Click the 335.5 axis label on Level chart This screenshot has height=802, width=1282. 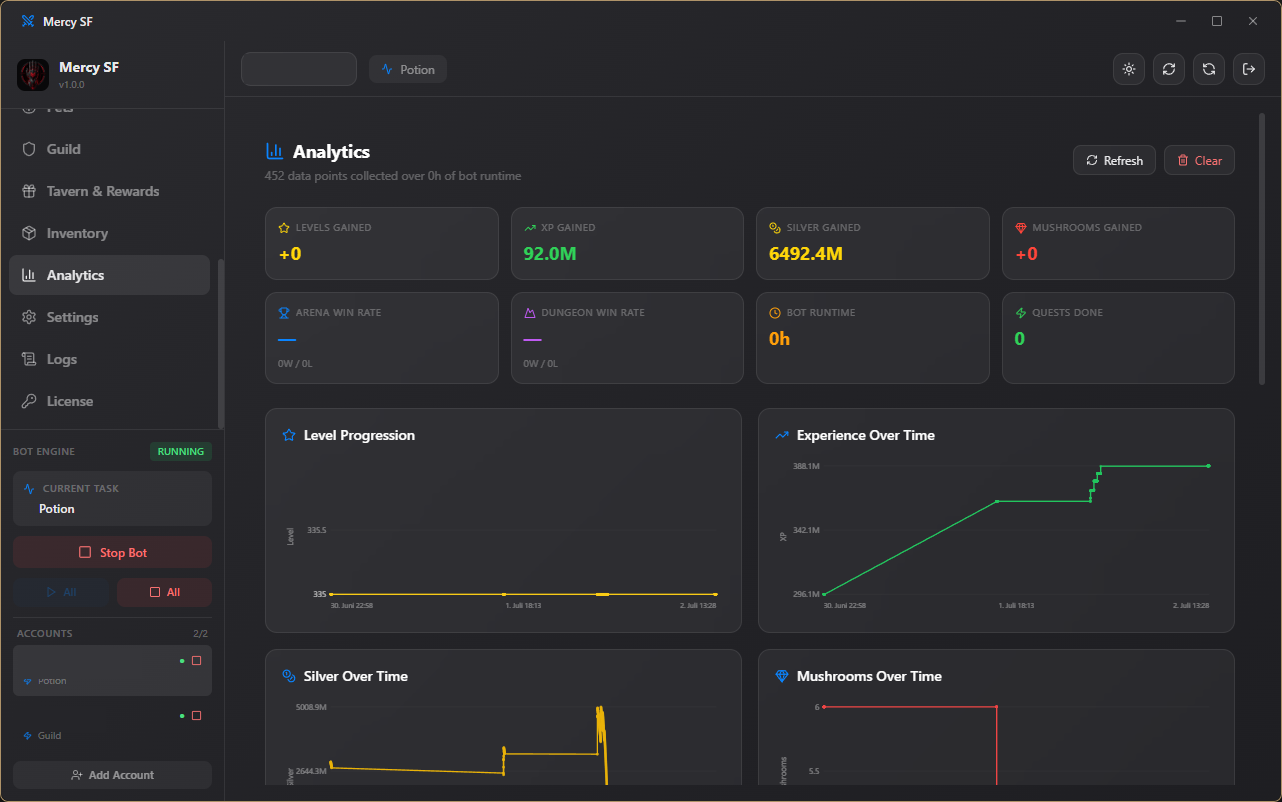pos(317,530)
